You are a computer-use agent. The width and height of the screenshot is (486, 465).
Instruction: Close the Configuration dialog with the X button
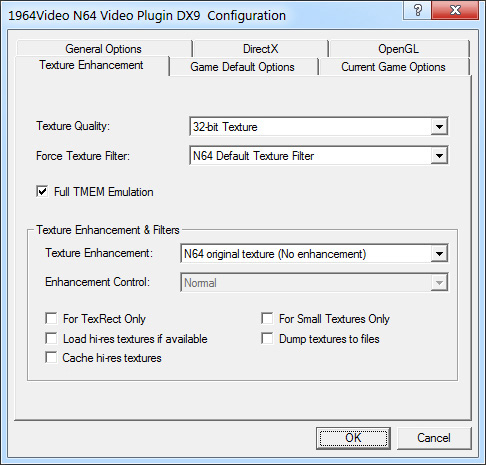pos(455,10)
